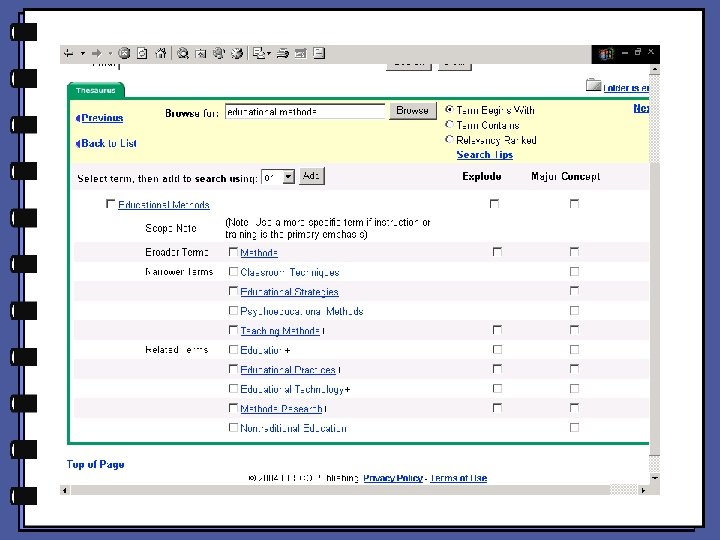Image resolution: width=720 pixels, height=540 pixels.
Task: Switch to the Thesaurus tab
Action: tap(96, 90)
